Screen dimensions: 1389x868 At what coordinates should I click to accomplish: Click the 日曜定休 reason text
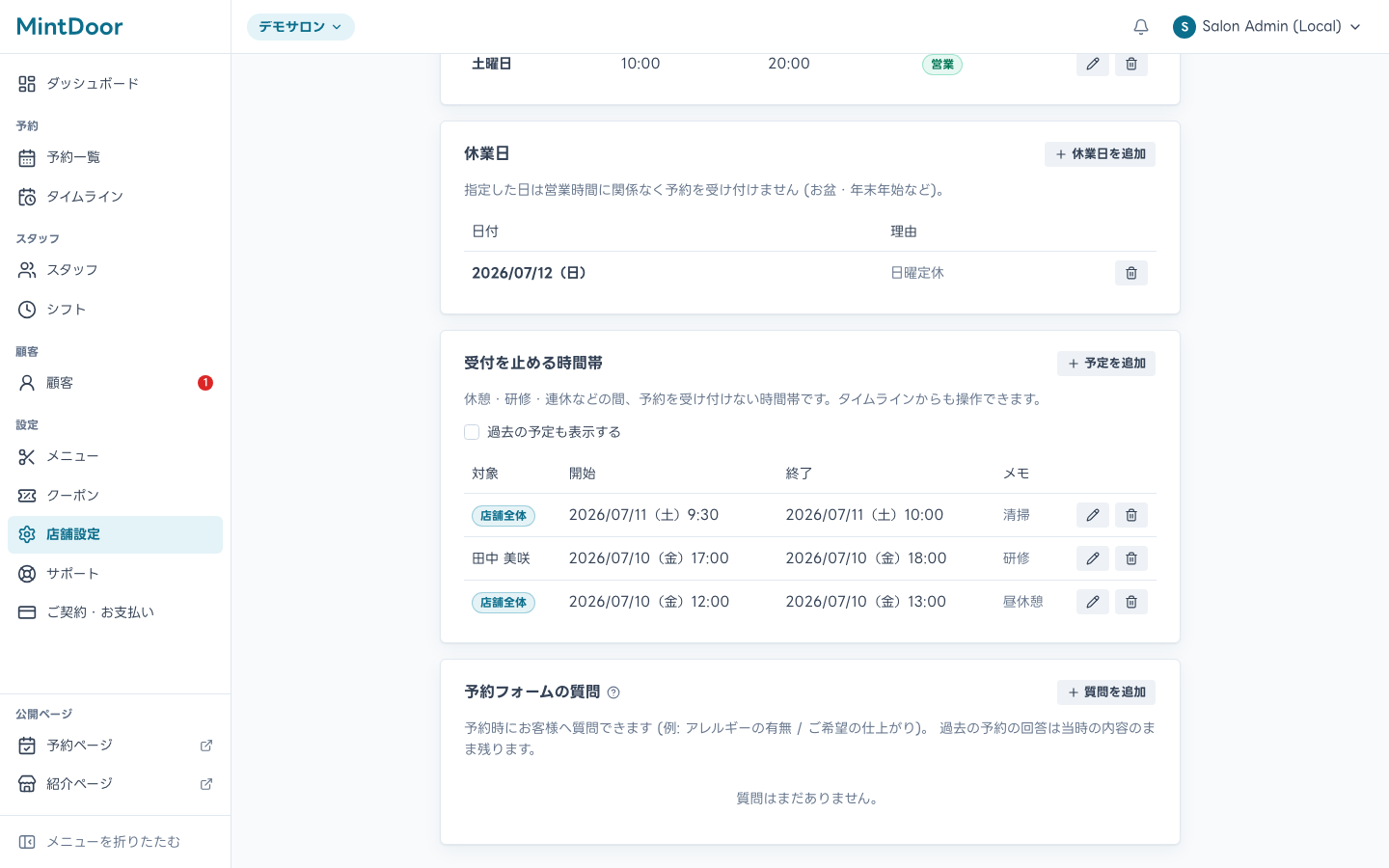pyautogui.click(x=917, y=273)
